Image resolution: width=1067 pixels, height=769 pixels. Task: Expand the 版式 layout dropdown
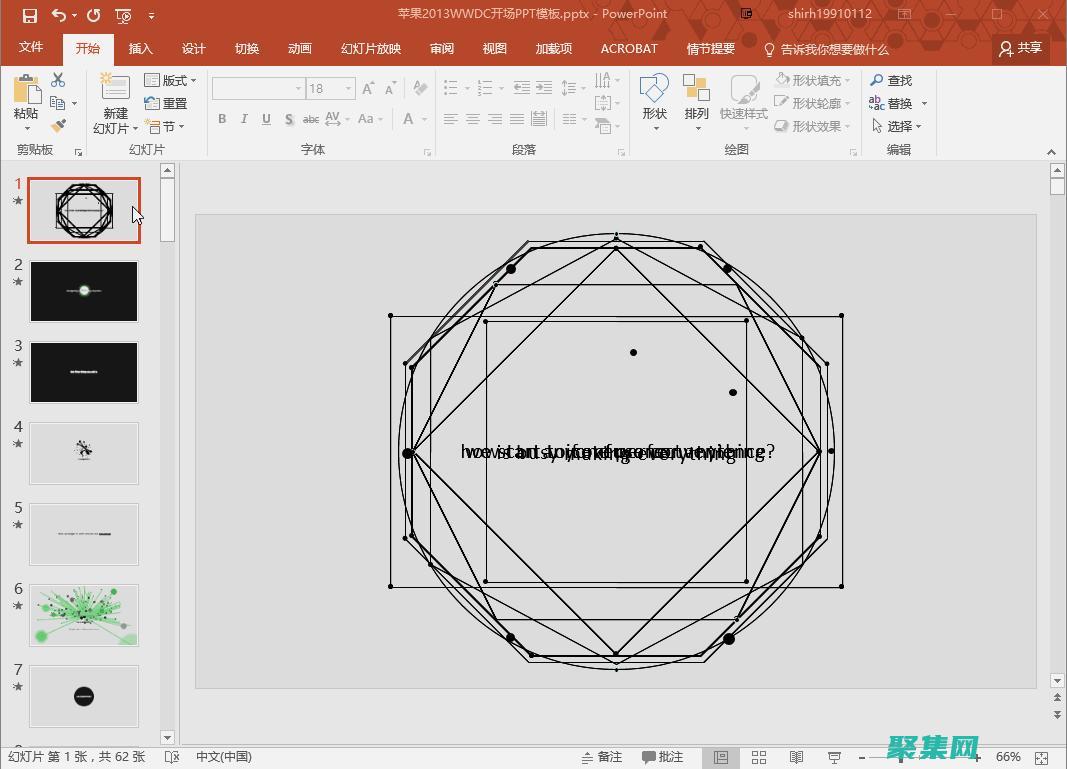point(171,80)
